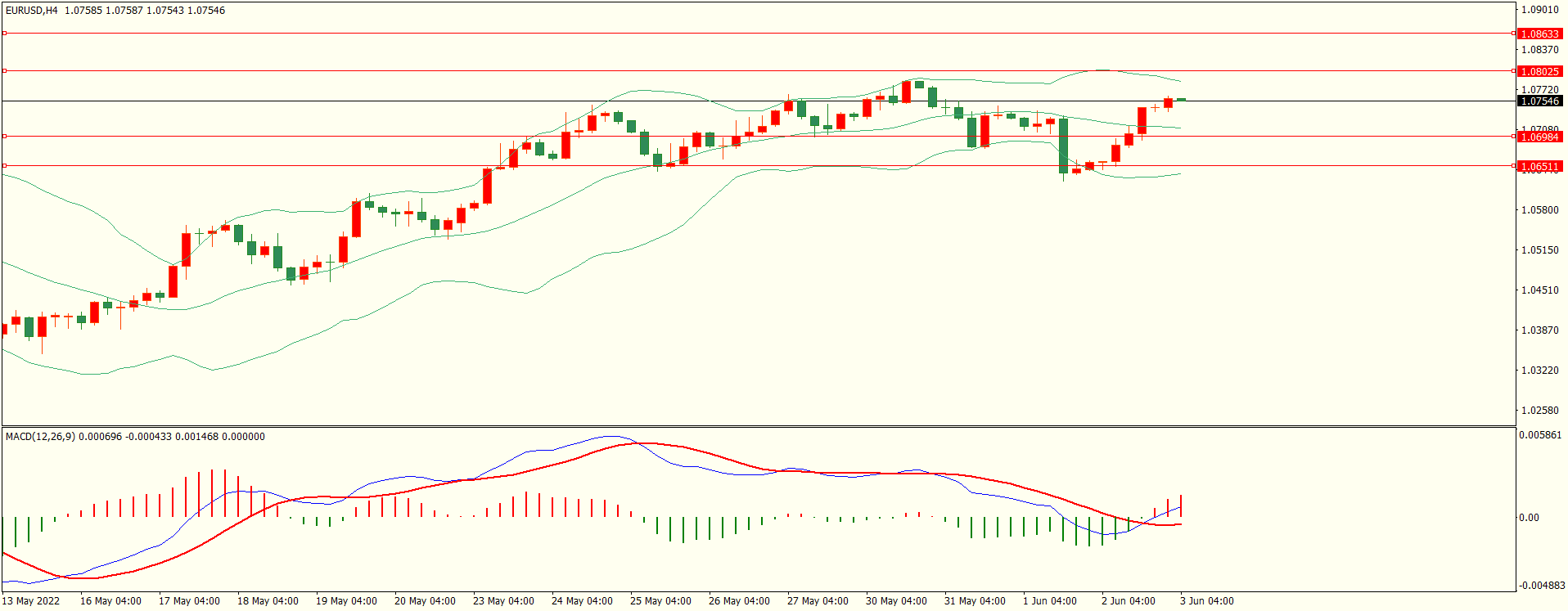Click the large green candle on 1 Jun
The height and width of the screenshot is (611, 1568).
[x=1063, y=146]
